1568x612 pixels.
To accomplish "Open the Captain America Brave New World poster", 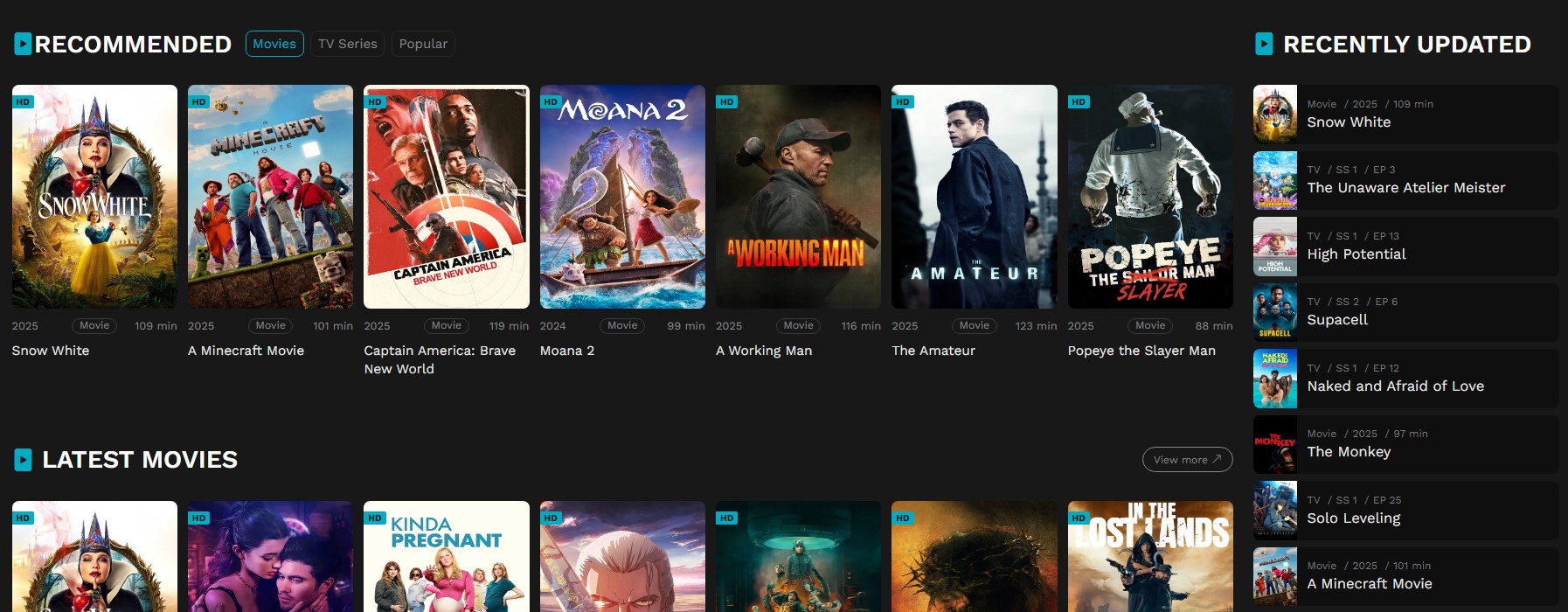I will point(447,197).
